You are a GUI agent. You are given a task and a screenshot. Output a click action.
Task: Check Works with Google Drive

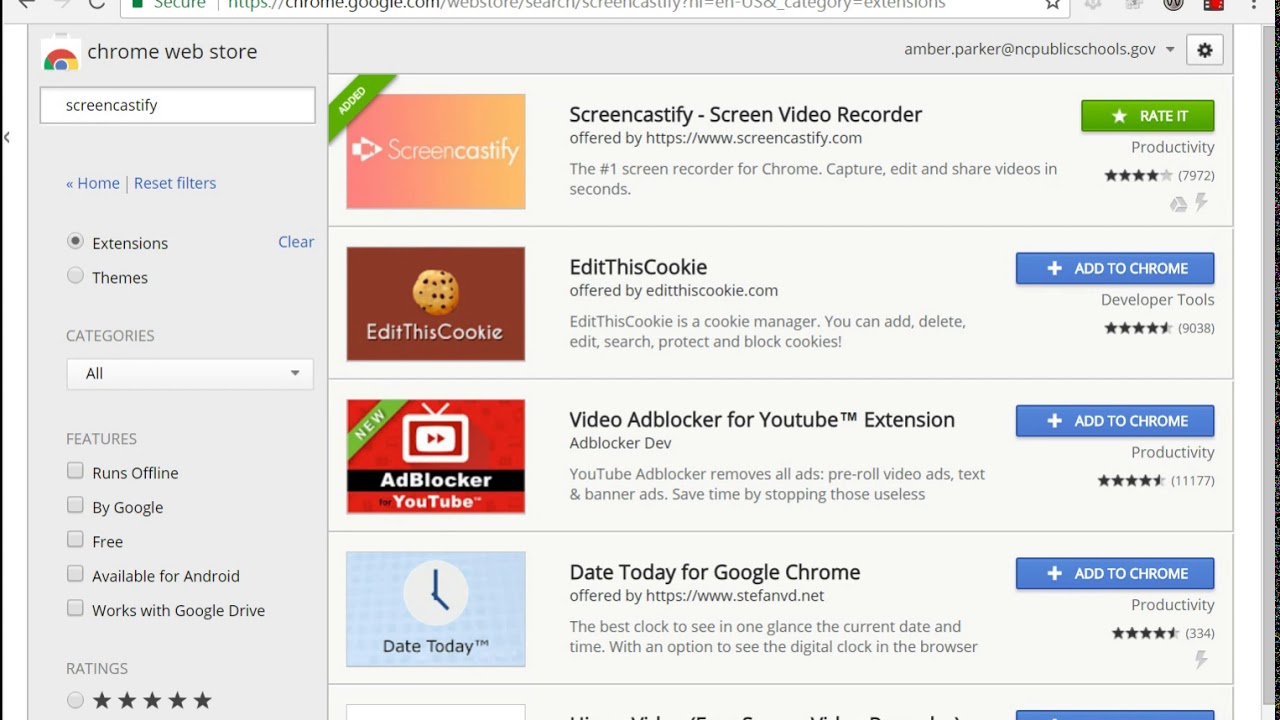click(75, 609)
